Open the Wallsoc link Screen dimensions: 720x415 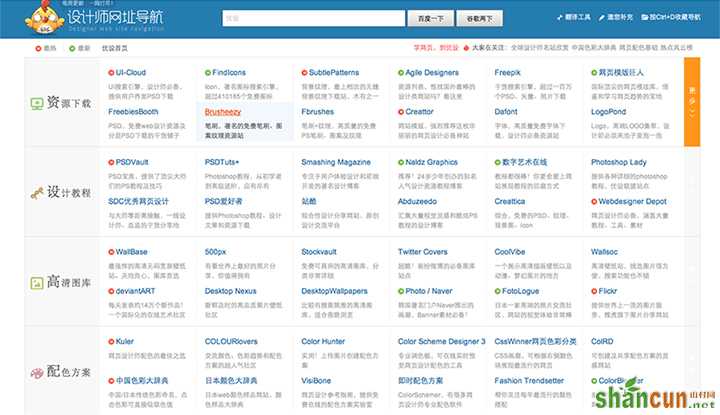pyautogui.click(x=604, y=252)
